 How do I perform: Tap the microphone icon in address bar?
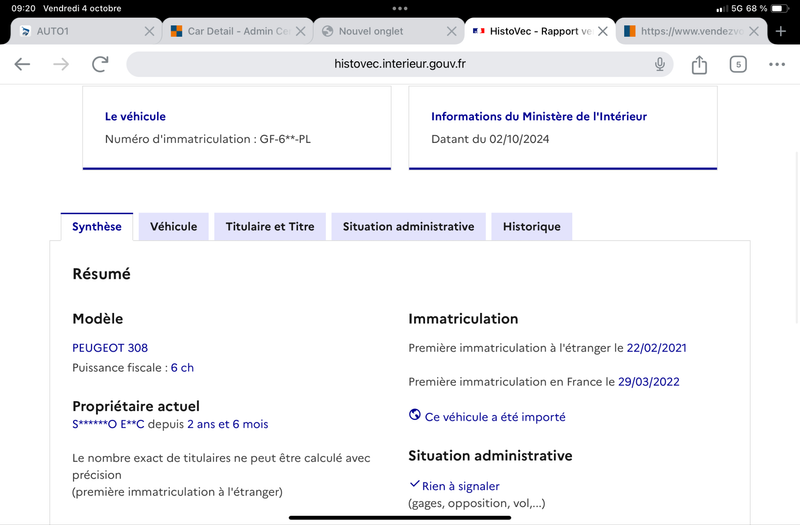(660, 64)
